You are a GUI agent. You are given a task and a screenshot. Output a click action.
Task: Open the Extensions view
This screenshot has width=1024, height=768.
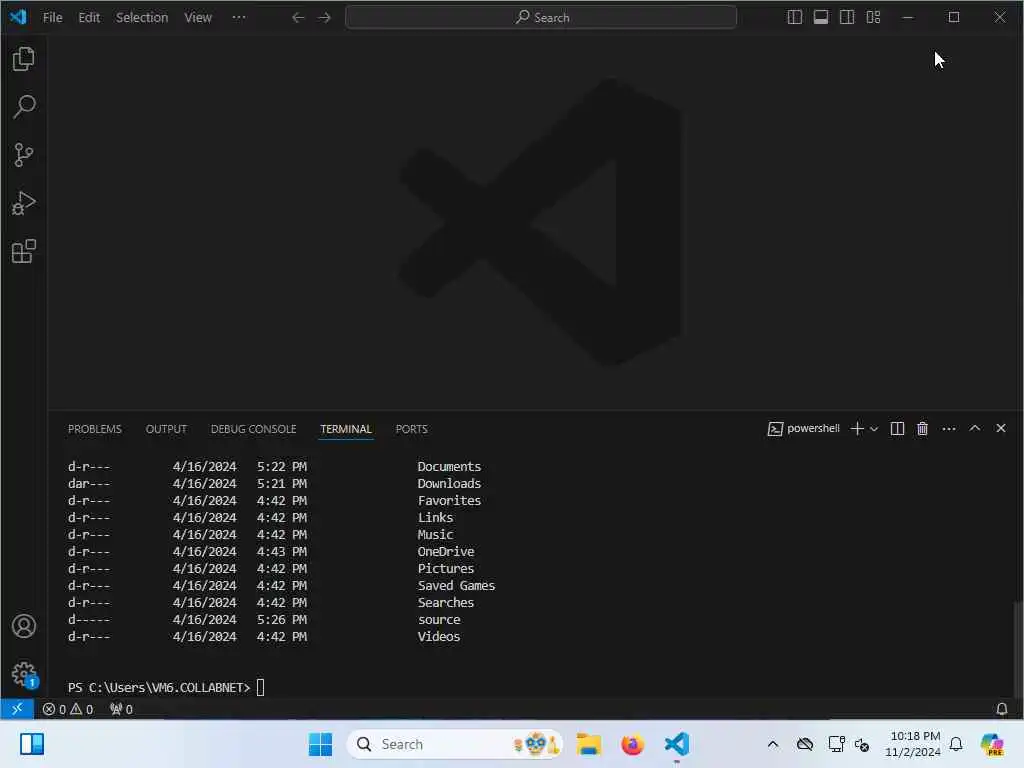[24, 251]
